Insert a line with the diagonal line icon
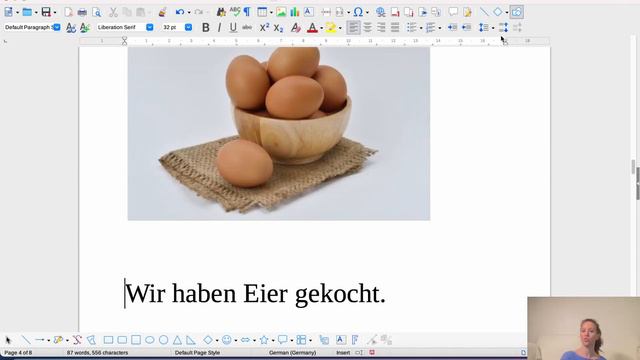 pos(484,12)
